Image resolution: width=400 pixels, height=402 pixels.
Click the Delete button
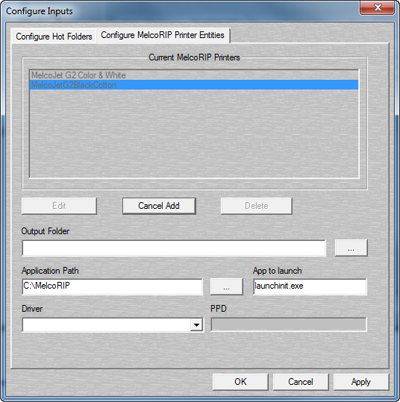pyautogui.click(x=256, y=206)
